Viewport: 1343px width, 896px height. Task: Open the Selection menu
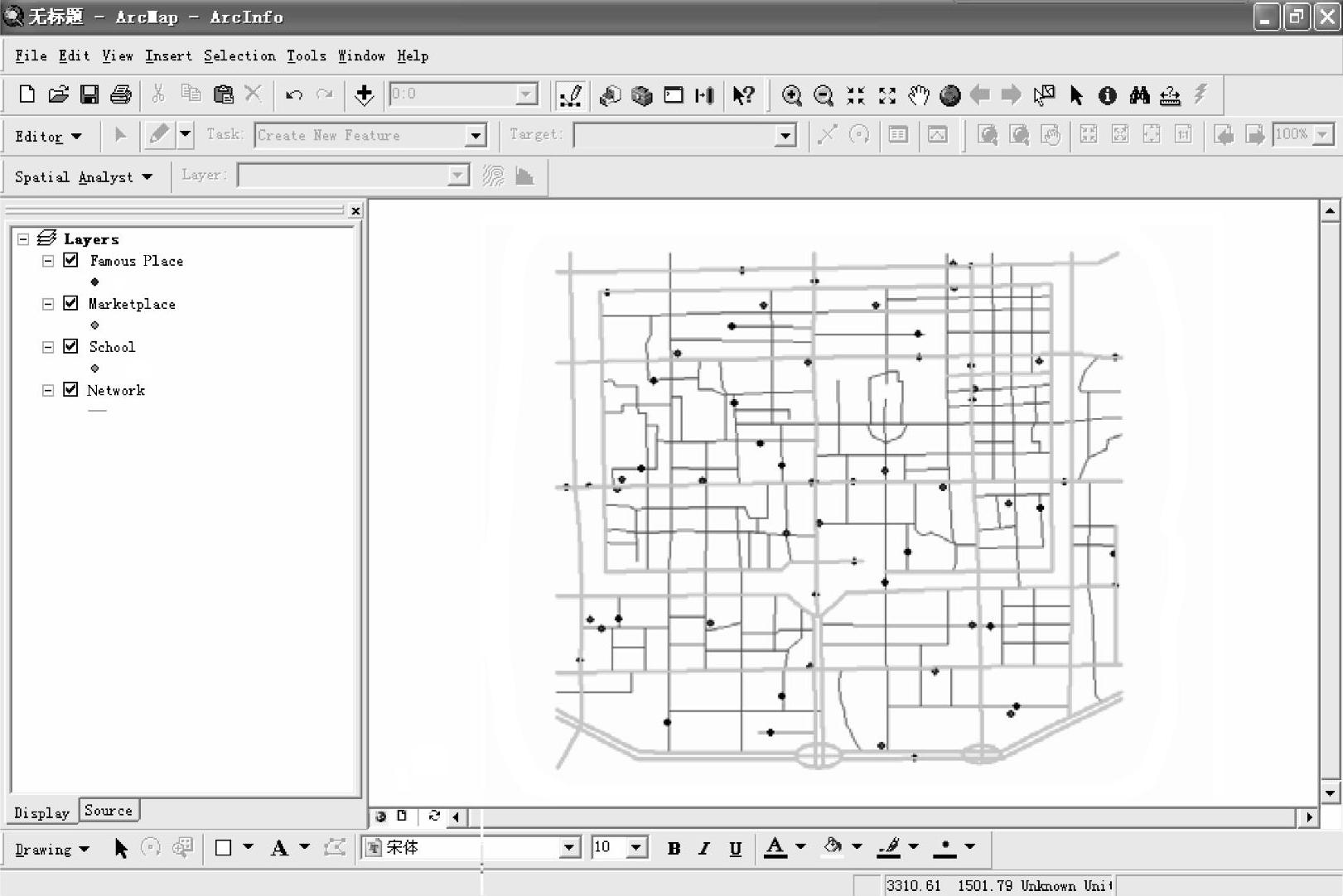tap(239, 55)
